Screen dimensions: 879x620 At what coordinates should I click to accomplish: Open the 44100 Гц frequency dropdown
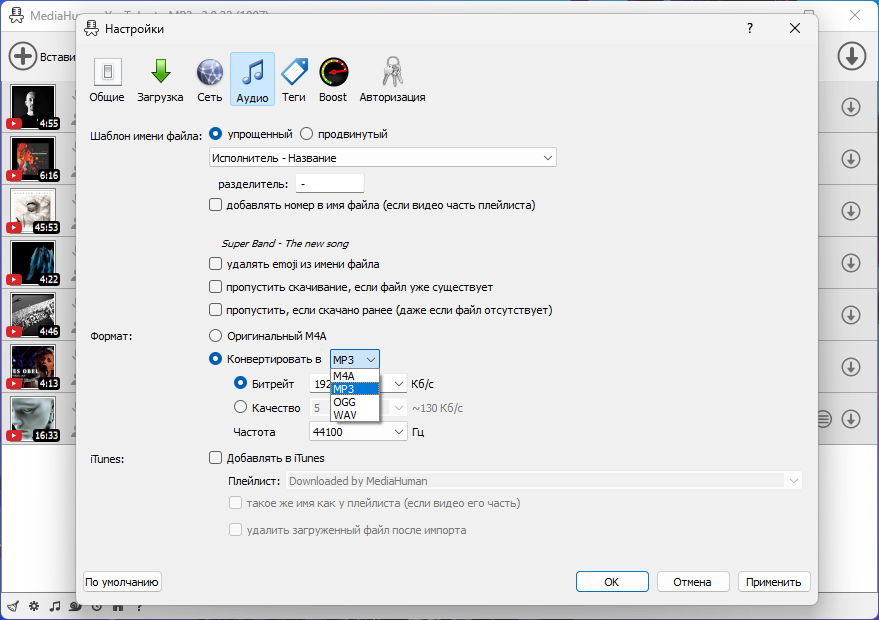pos(358,432)
